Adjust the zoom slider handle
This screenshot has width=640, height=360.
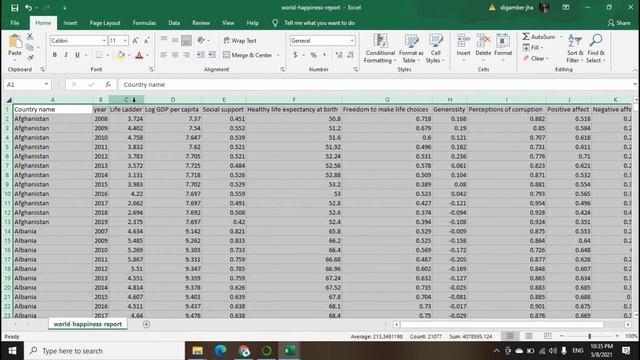pyautogui.click(x=589, y=336)
